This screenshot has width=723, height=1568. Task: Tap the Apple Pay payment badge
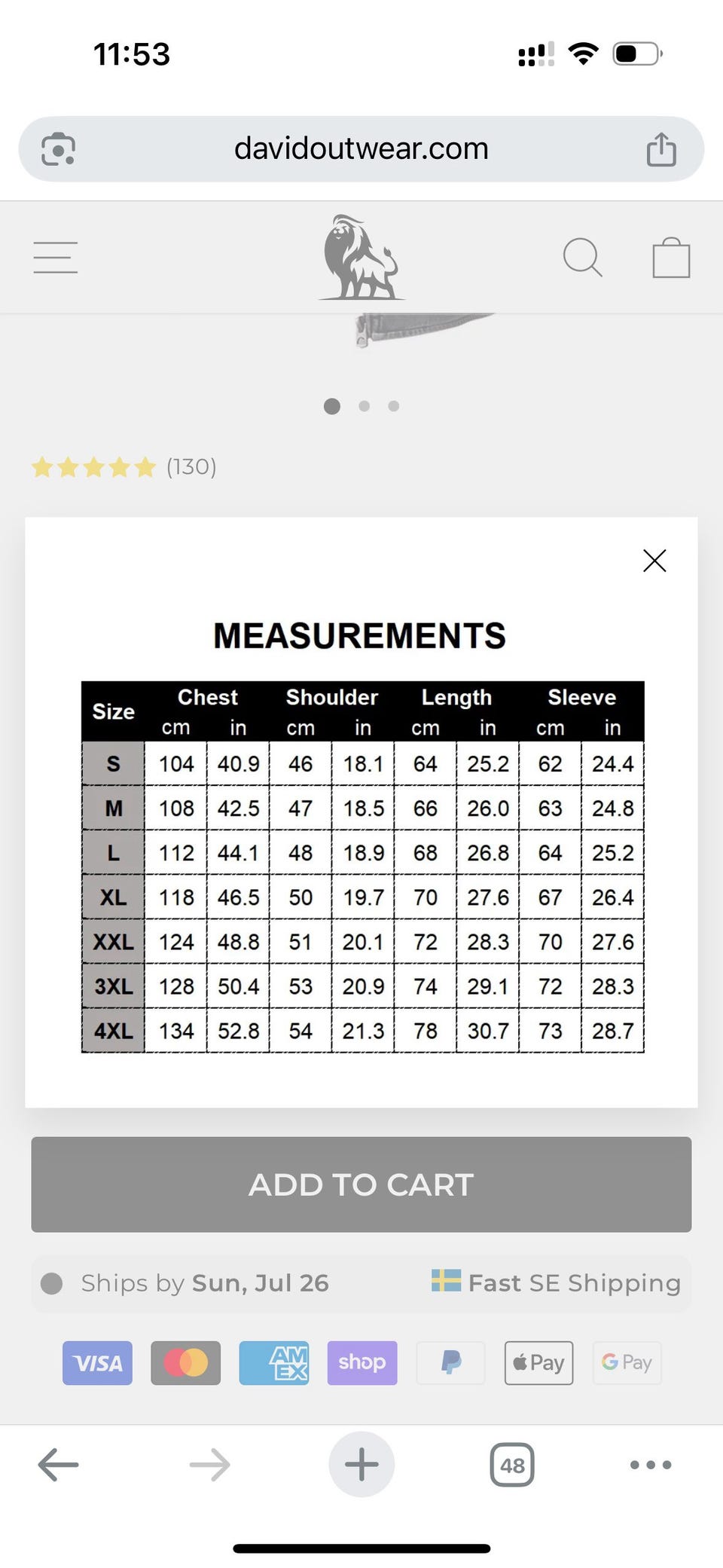click(538, 1362)
